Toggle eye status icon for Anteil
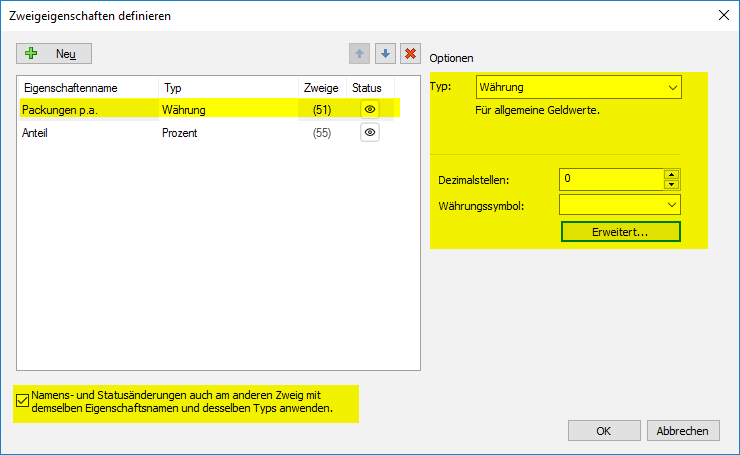The width and height of the screenshot is (740, 455). (x=370, y=132)
